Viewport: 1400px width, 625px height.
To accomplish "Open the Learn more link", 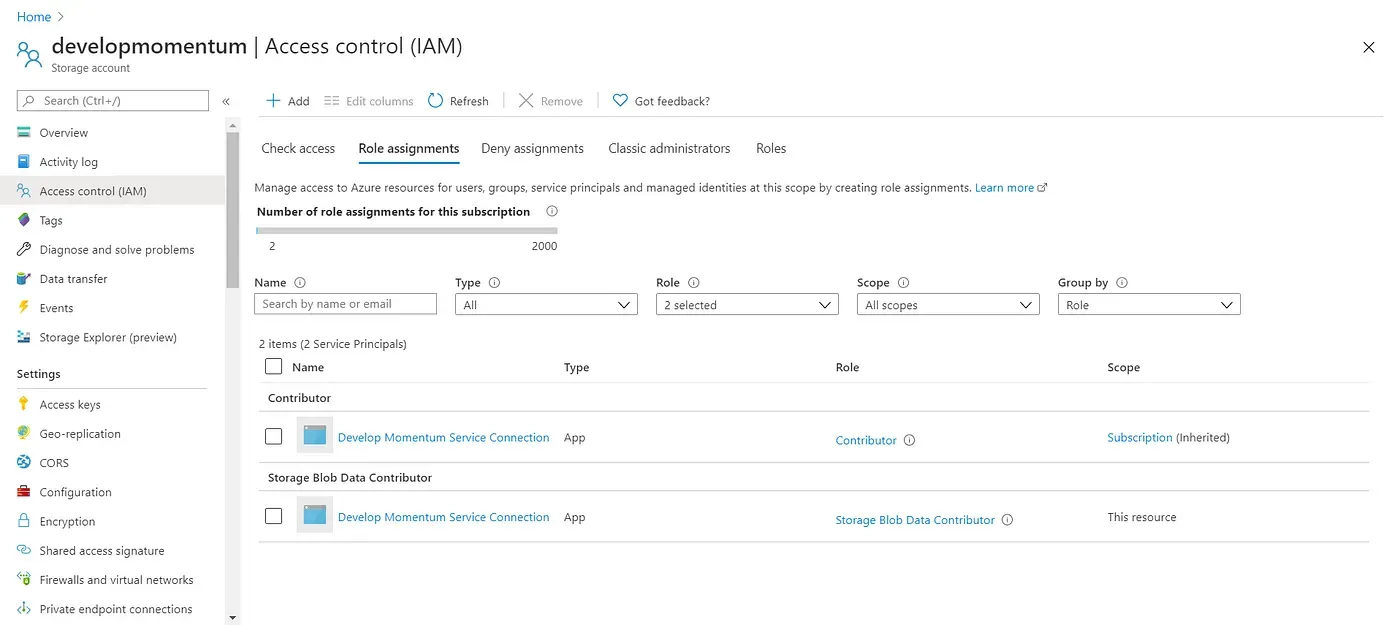I will tap(1011, 188).
